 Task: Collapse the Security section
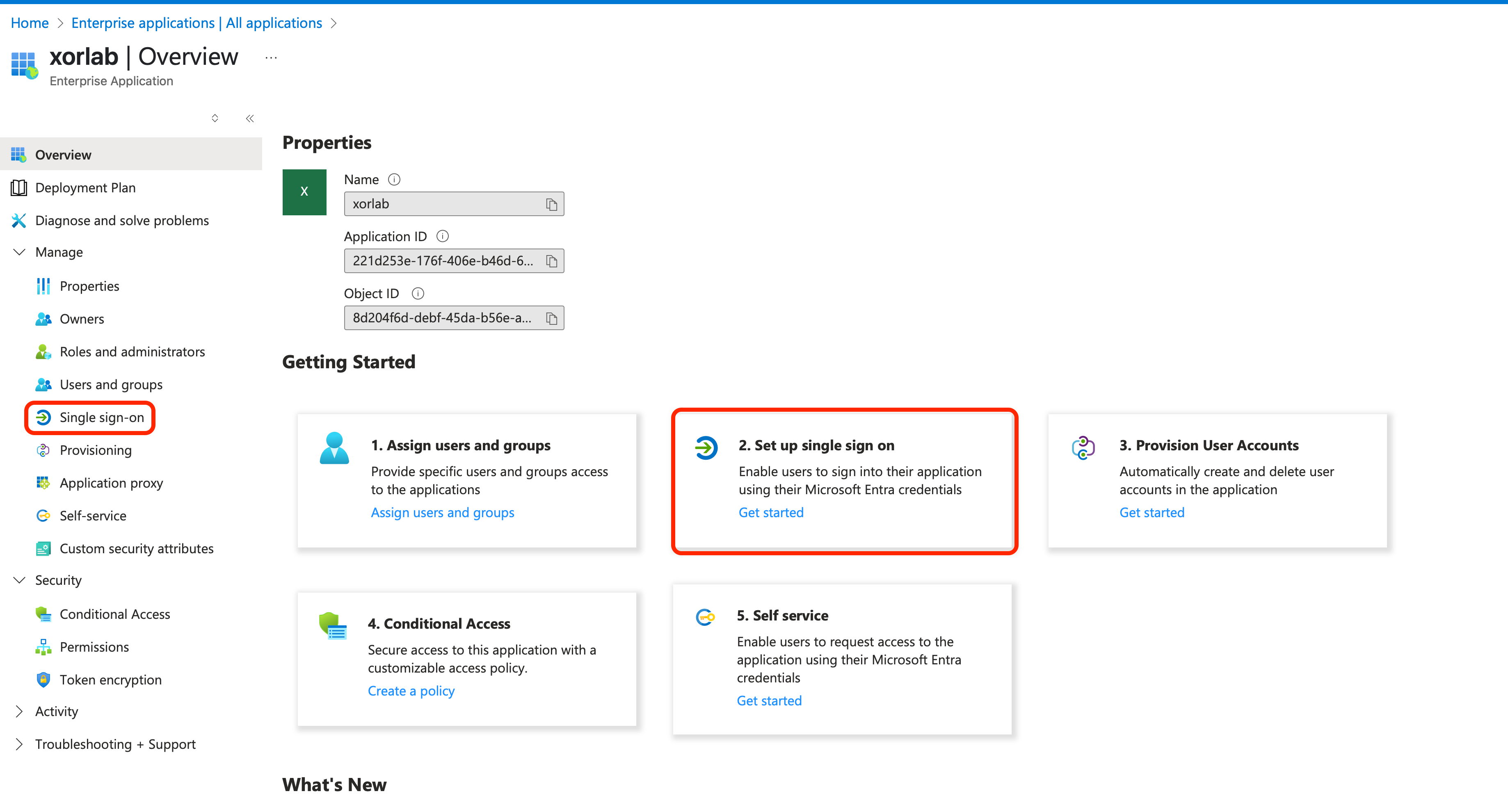click(x=19, y=580)
